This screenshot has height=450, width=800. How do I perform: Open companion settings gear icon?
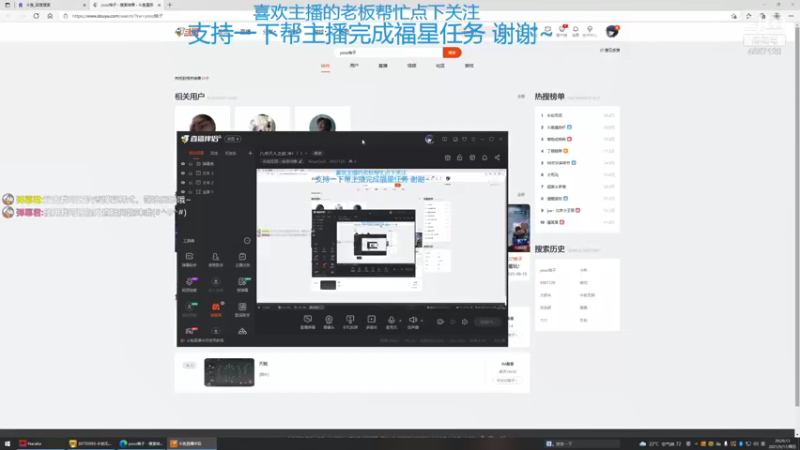465,322
